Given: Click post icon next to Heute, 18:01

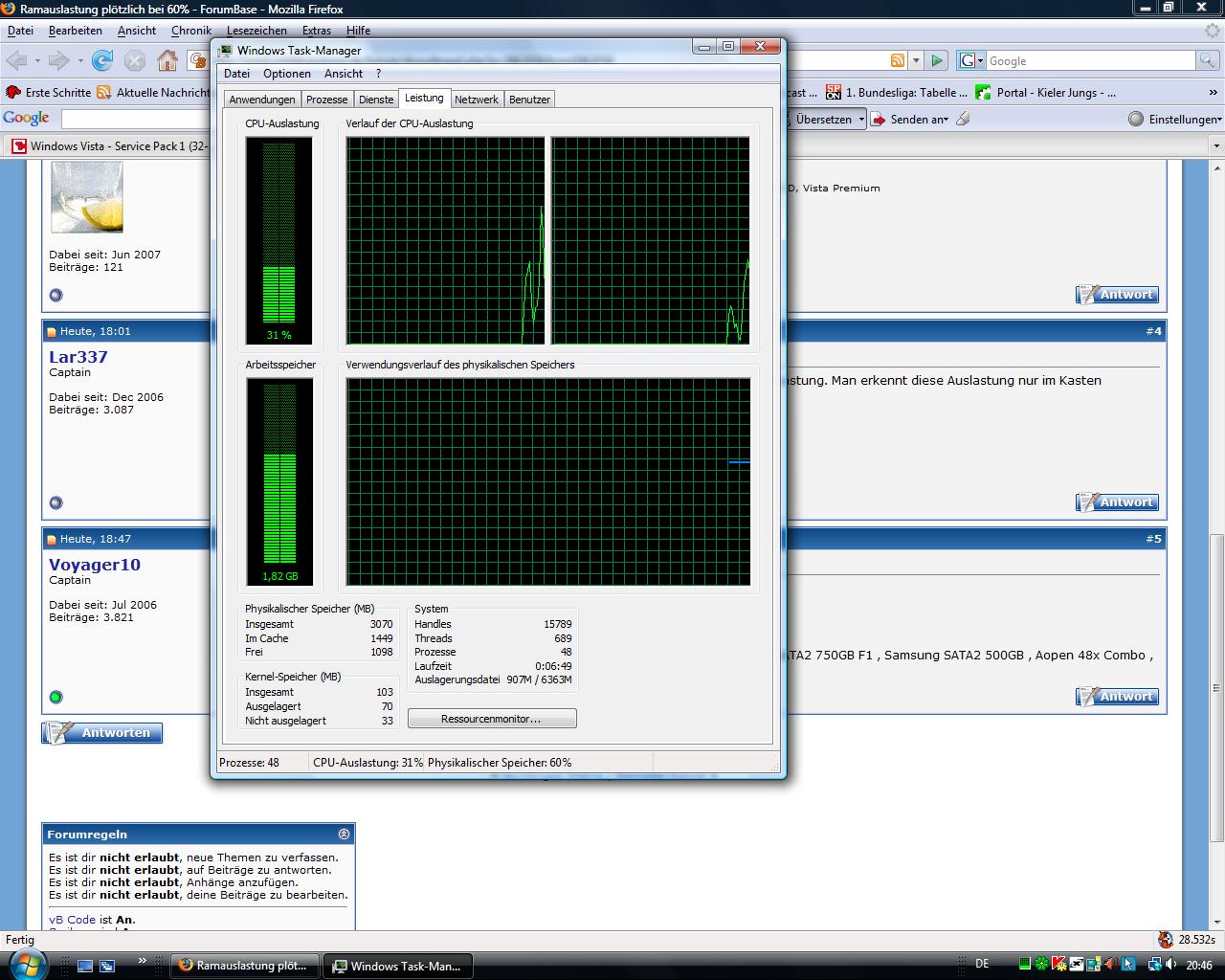Looking at the screenshot, I should (52, 332).
